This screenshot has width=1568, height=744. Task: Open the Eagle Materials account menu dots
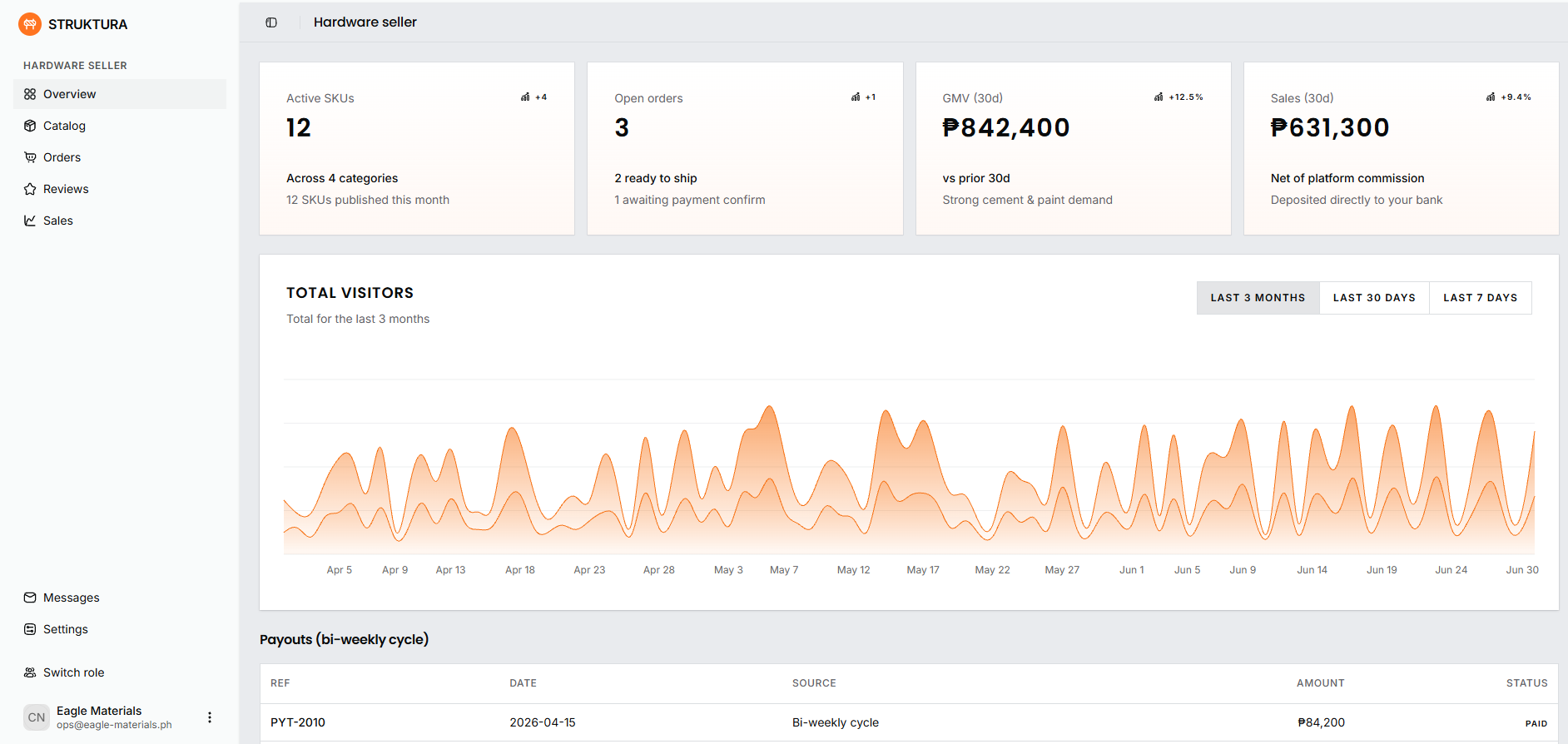pyautogui.click(x=210, y=717)
